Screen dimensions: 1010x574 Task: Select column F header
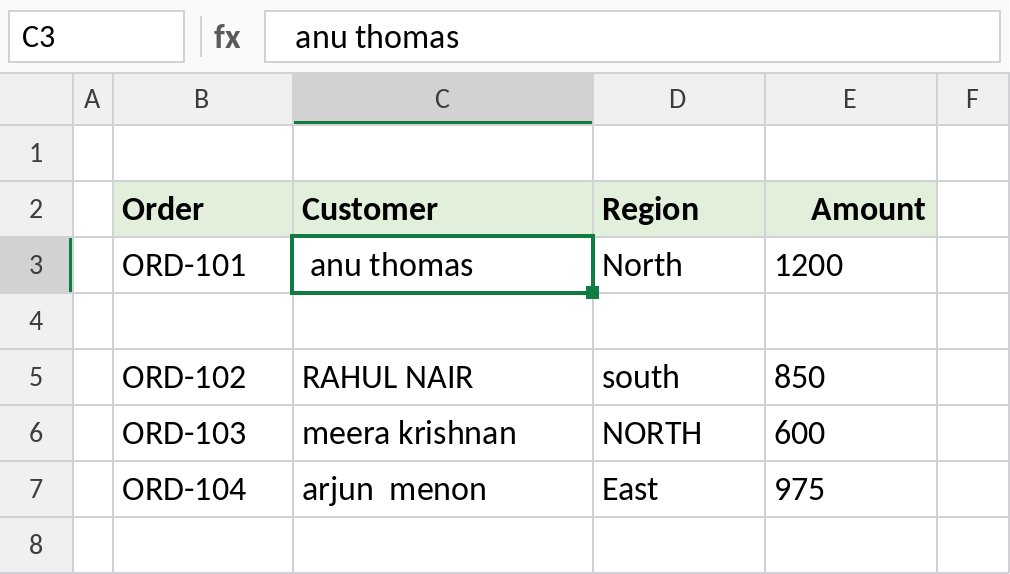973,99
